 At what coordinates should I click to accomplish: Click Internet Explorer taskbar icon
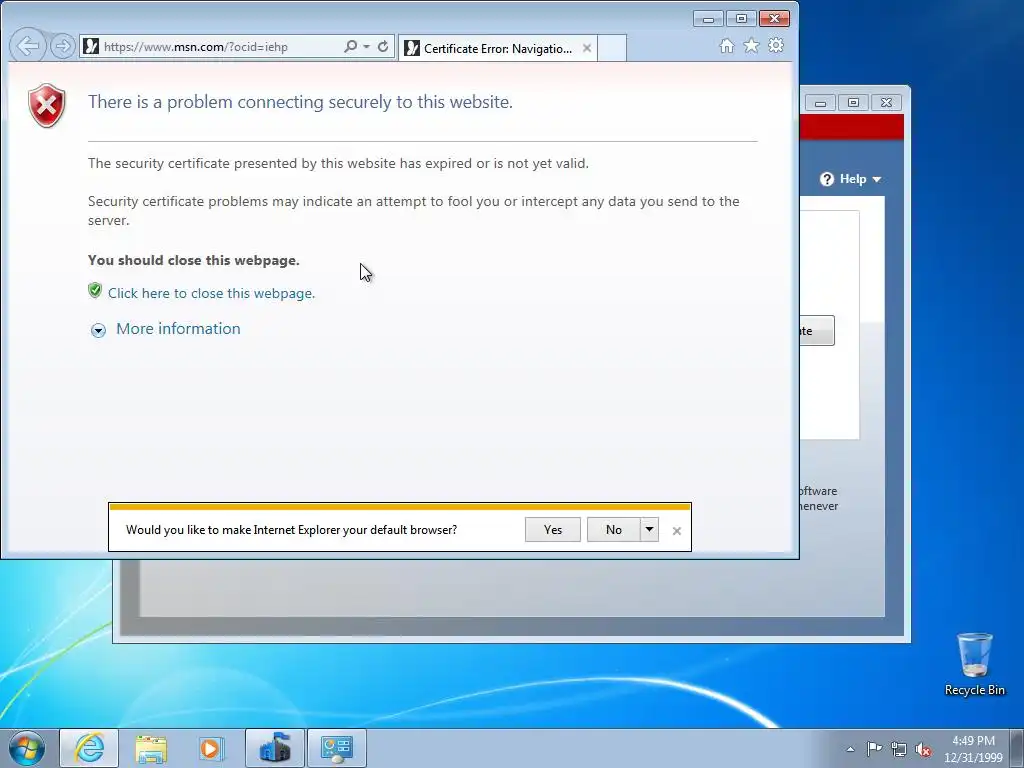(89, 748)
